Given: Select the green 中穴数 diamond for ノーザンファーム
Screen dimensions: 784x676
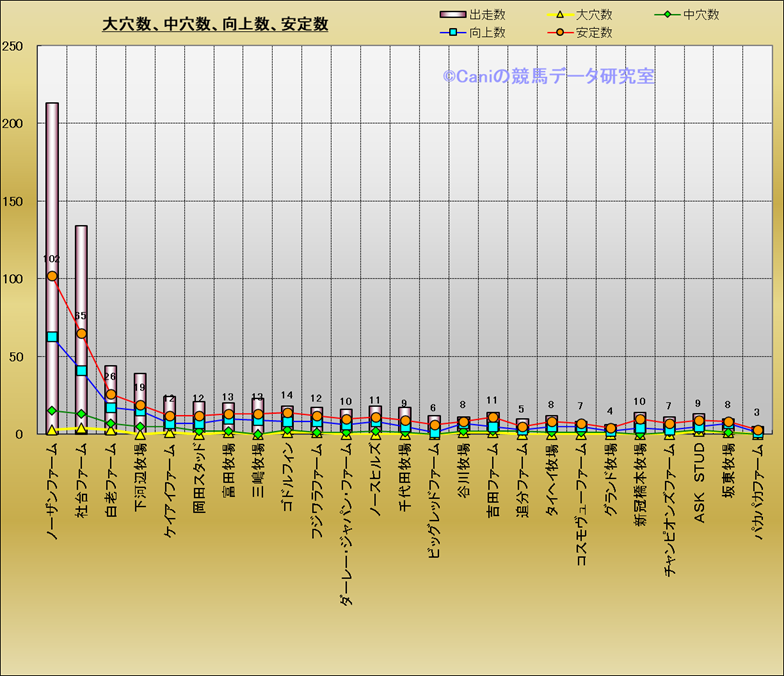Looking at the screenshot, I should pos(52,411).
